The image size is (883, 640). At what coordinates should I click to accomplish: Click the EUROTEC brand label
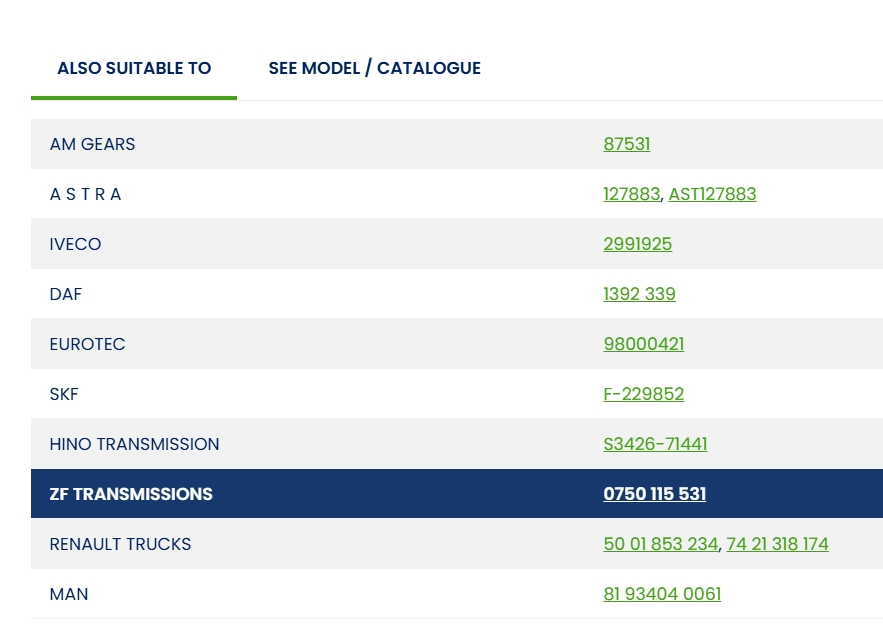point(87,344)
